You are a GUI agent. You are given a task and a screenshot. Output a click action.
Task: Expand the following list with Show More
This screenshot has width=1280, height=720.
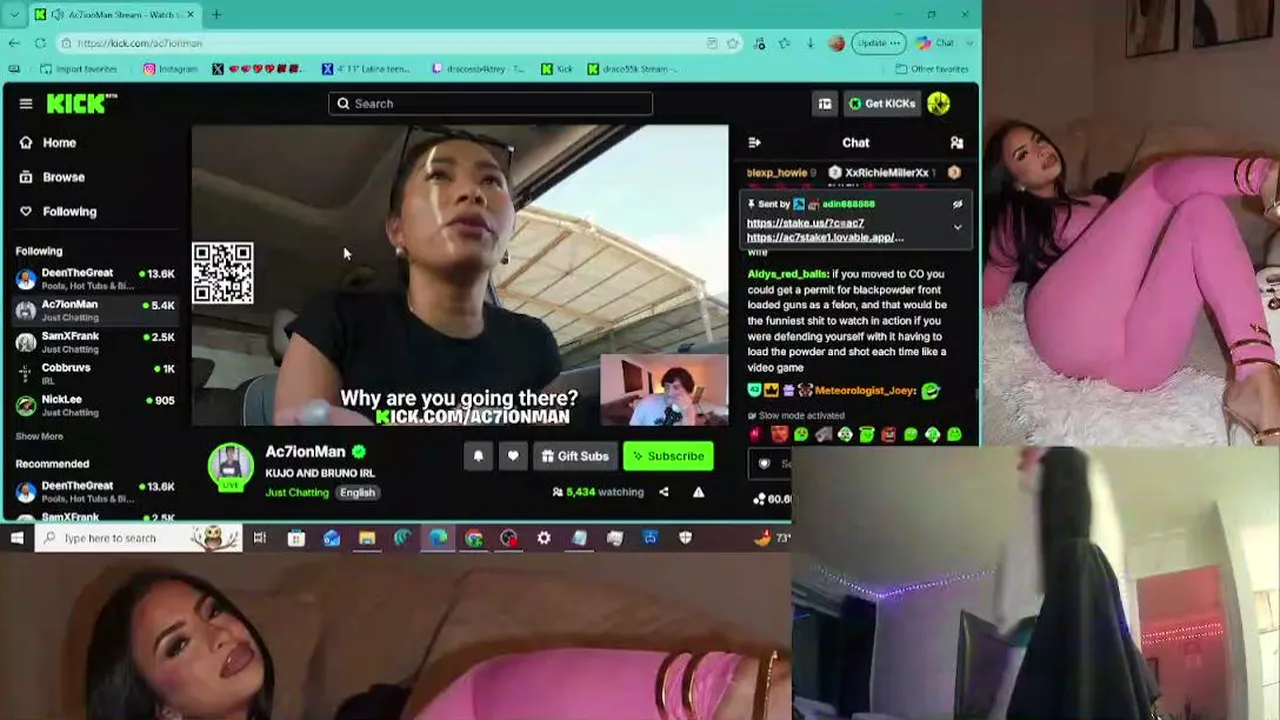point(39,436)
